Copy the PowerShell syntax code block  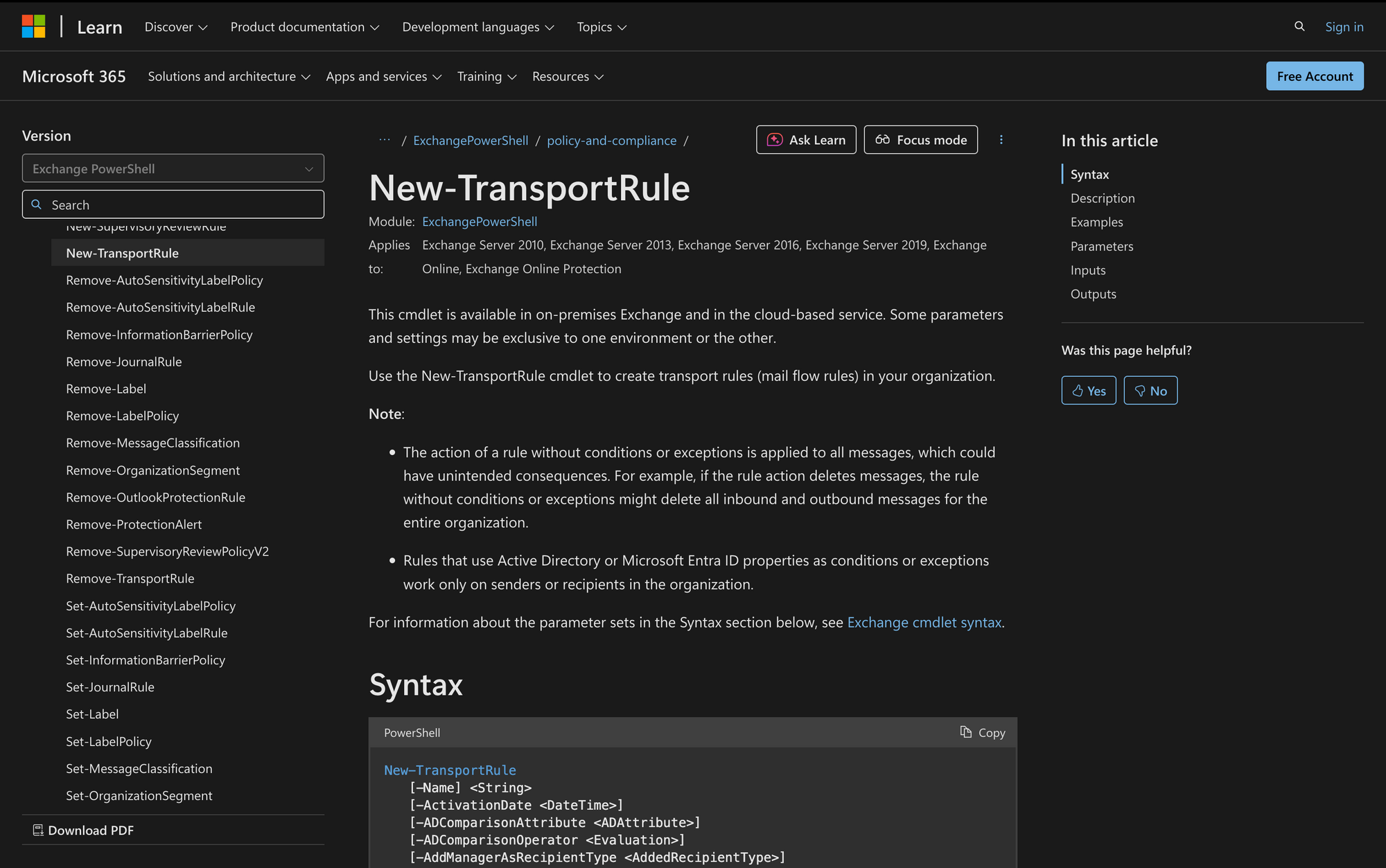click(x=983, y=732)
